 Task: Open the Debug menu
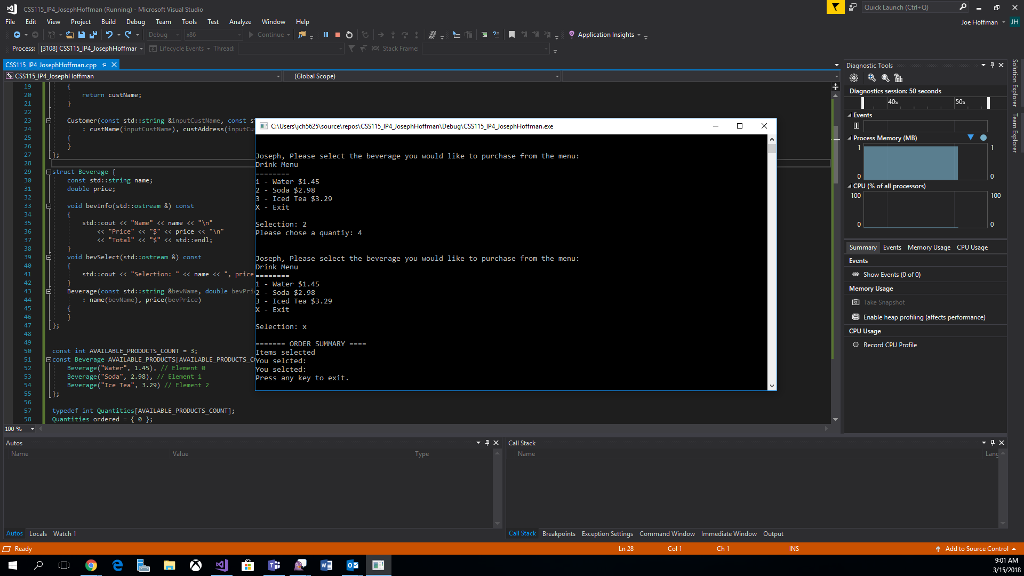[135, 22]
